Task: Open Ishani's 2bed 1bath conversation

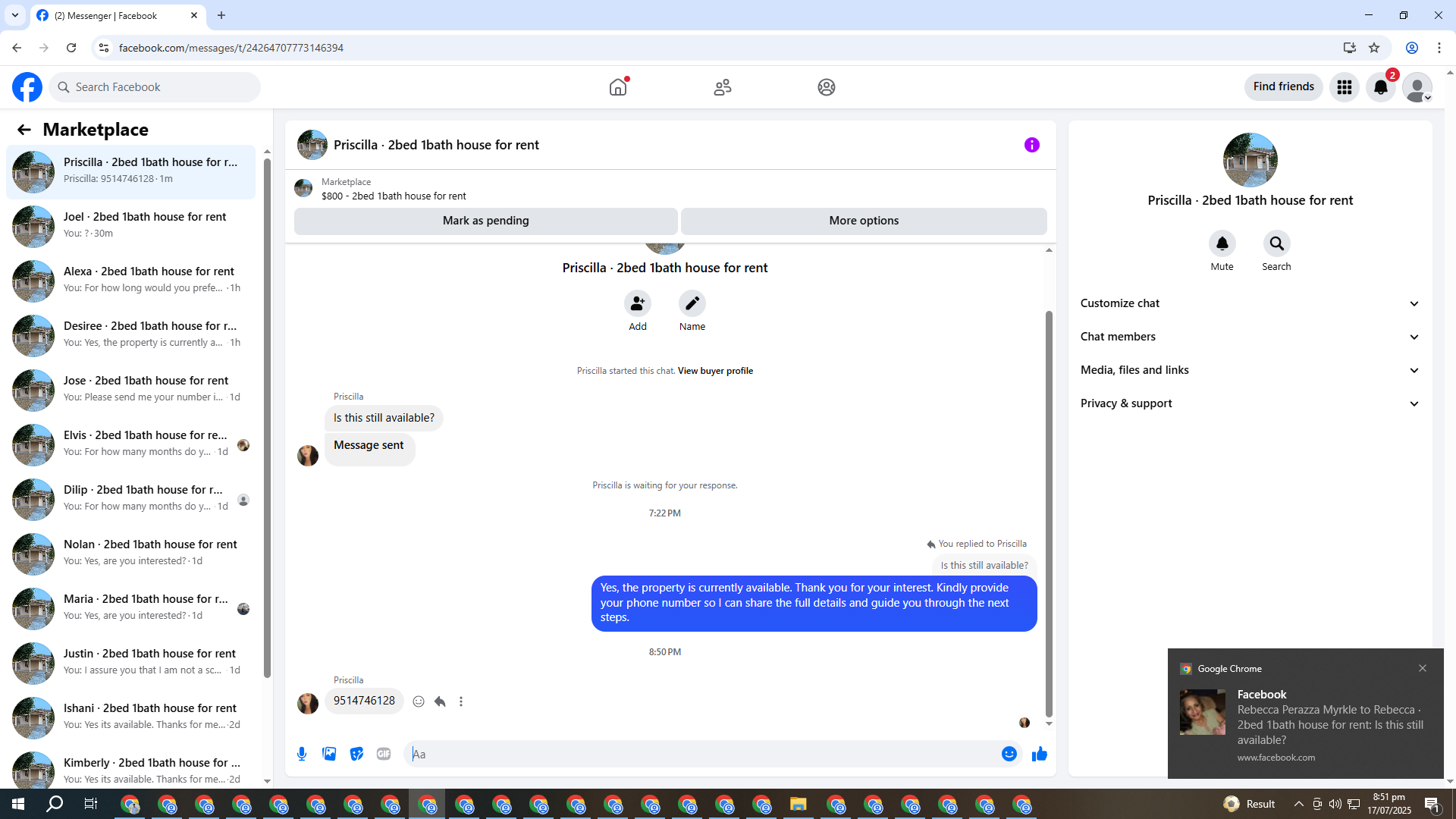Action: pyautogui.click(x=130, y=717)
